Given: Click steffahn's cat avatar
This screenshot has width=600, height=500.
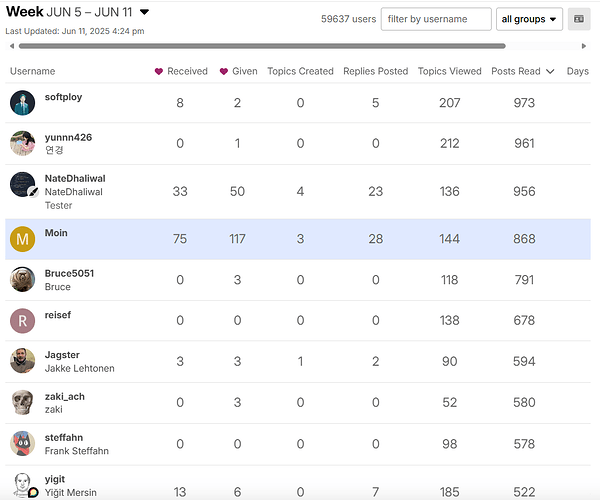Looking at the screenshot, I should pos(22,443).
